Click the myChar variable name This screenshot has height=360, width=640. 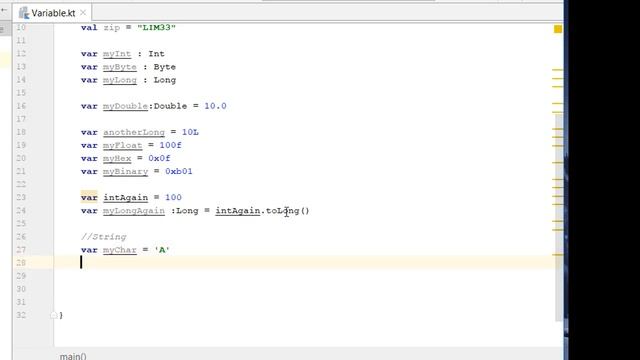tap(120, 250)
